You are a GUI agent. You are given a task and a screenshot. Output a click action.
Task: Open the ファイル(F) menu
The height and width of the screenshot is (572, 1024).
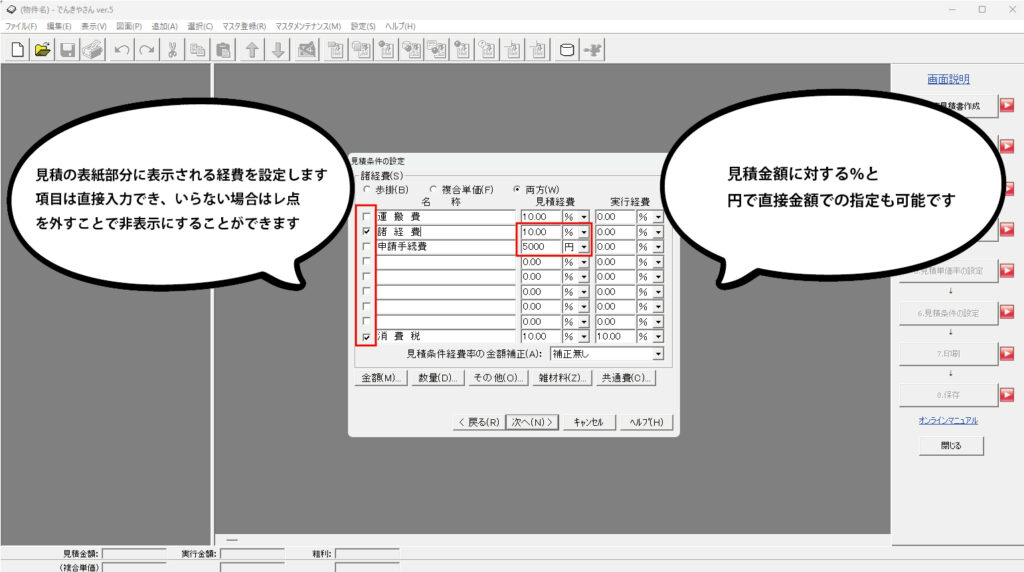click(x=22, y=26)
